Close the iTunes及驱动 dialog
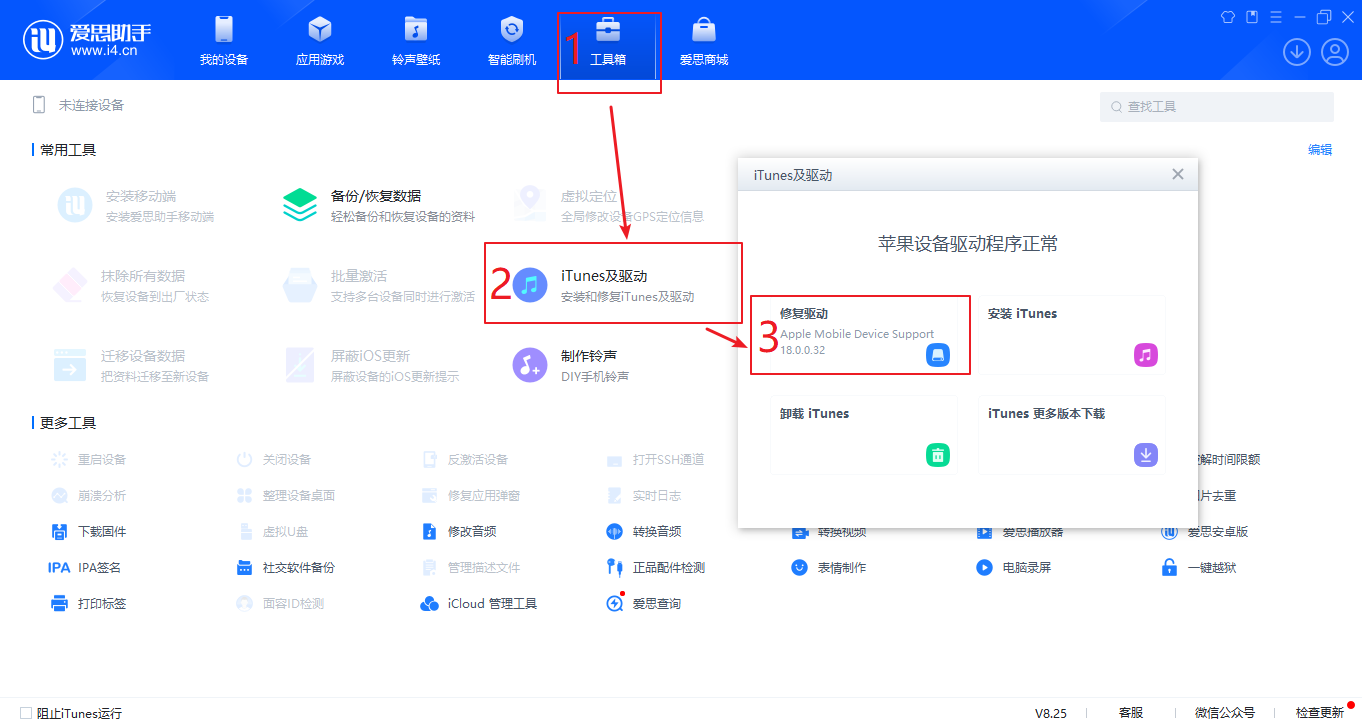 (1177, 174)
